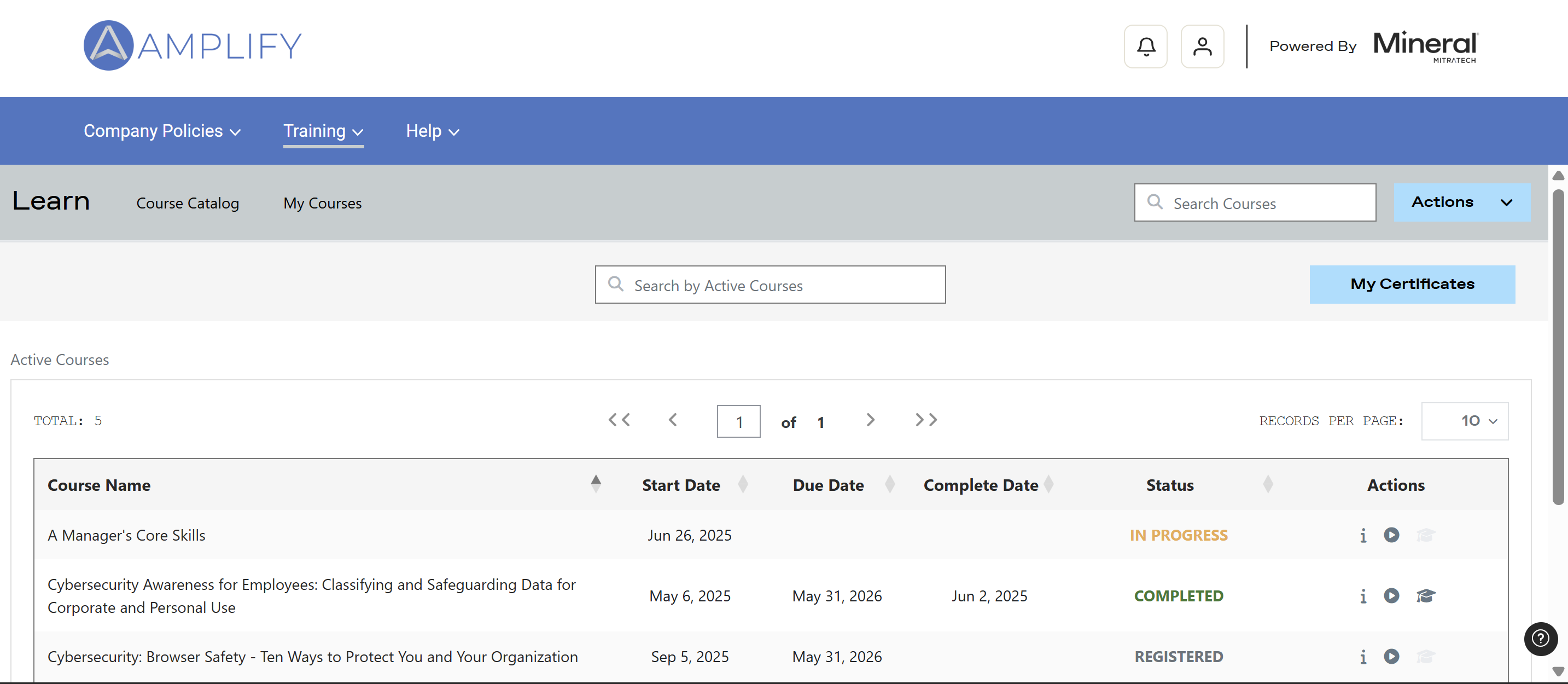Click the Search by Active Courses field
This screenshot has height=684, width=1568.
770,285
